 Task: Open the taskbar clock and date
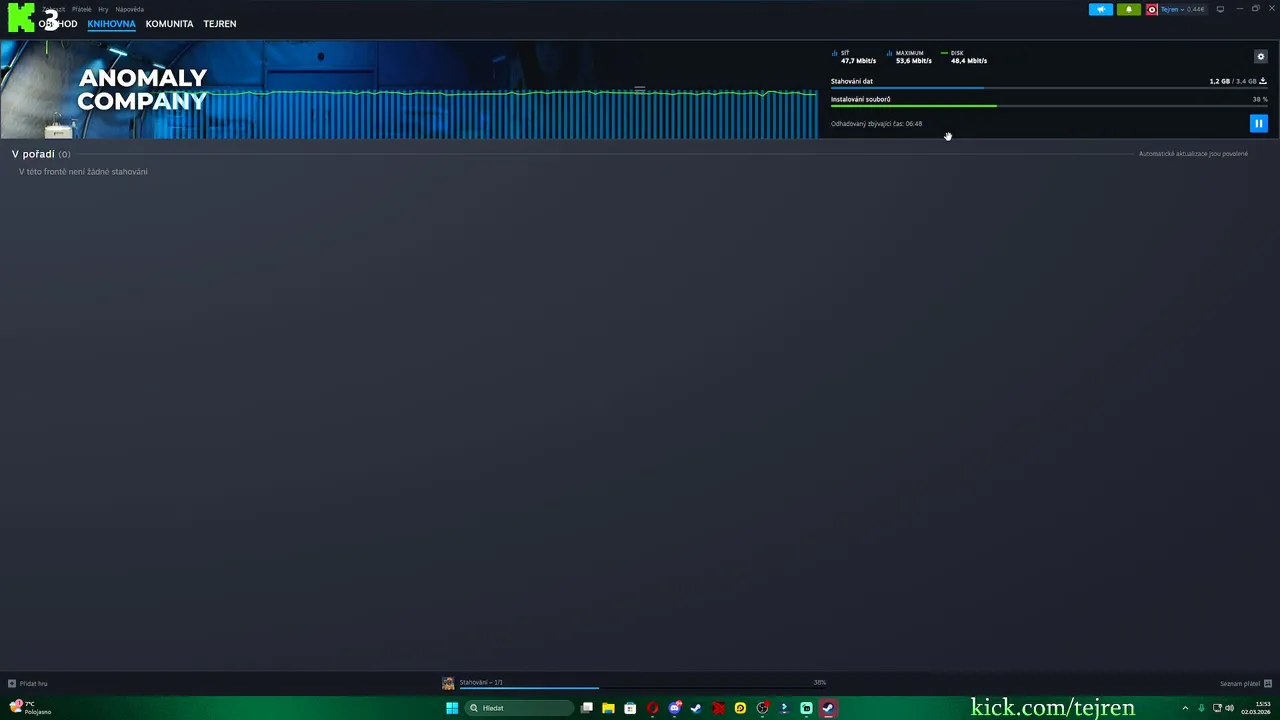1256,708
